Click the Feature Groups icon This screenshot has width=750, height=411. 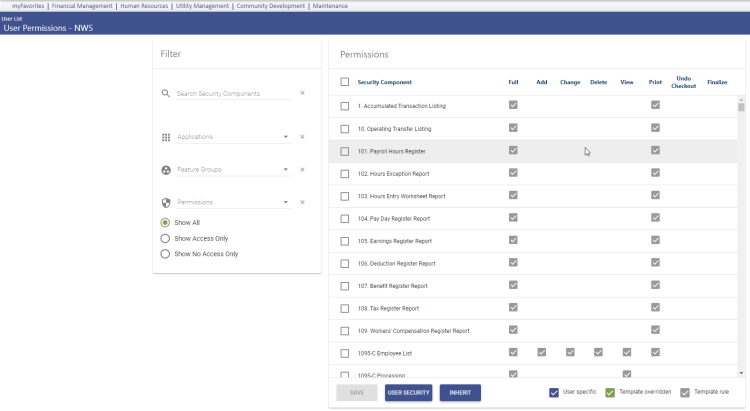tap(166, 170)
